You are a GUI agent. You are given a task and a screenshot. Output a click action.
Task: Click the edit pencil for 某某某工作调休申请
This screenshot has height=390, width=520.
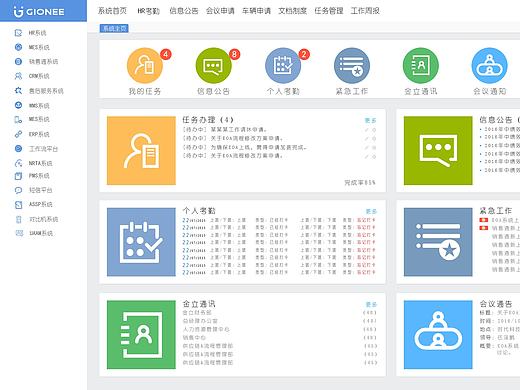367,130
